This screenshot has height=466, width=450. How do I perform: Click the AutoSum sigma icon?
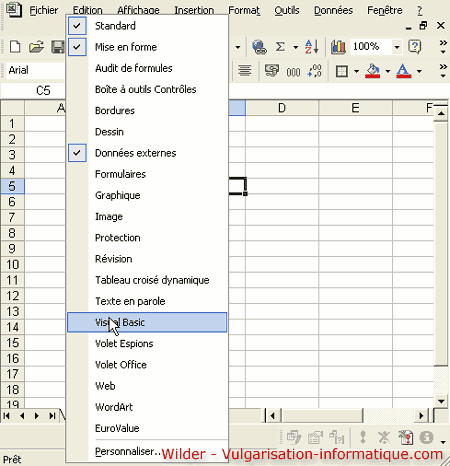280,47
